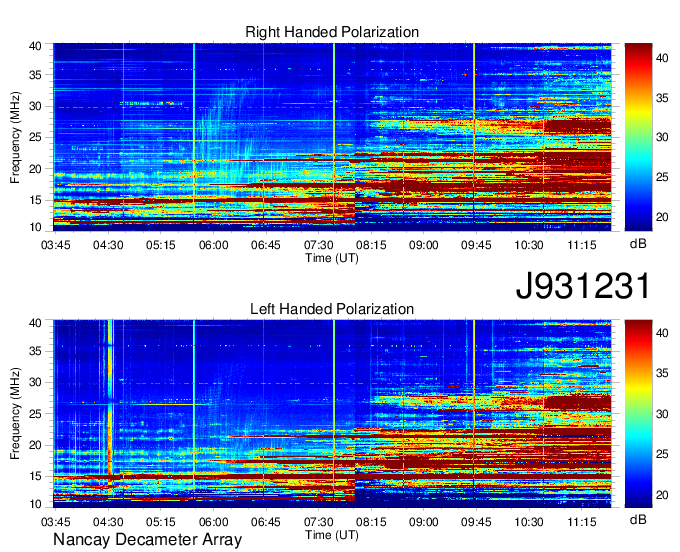Click the '11:15' time tick of Left Handed plot

[x=582, y=522]
